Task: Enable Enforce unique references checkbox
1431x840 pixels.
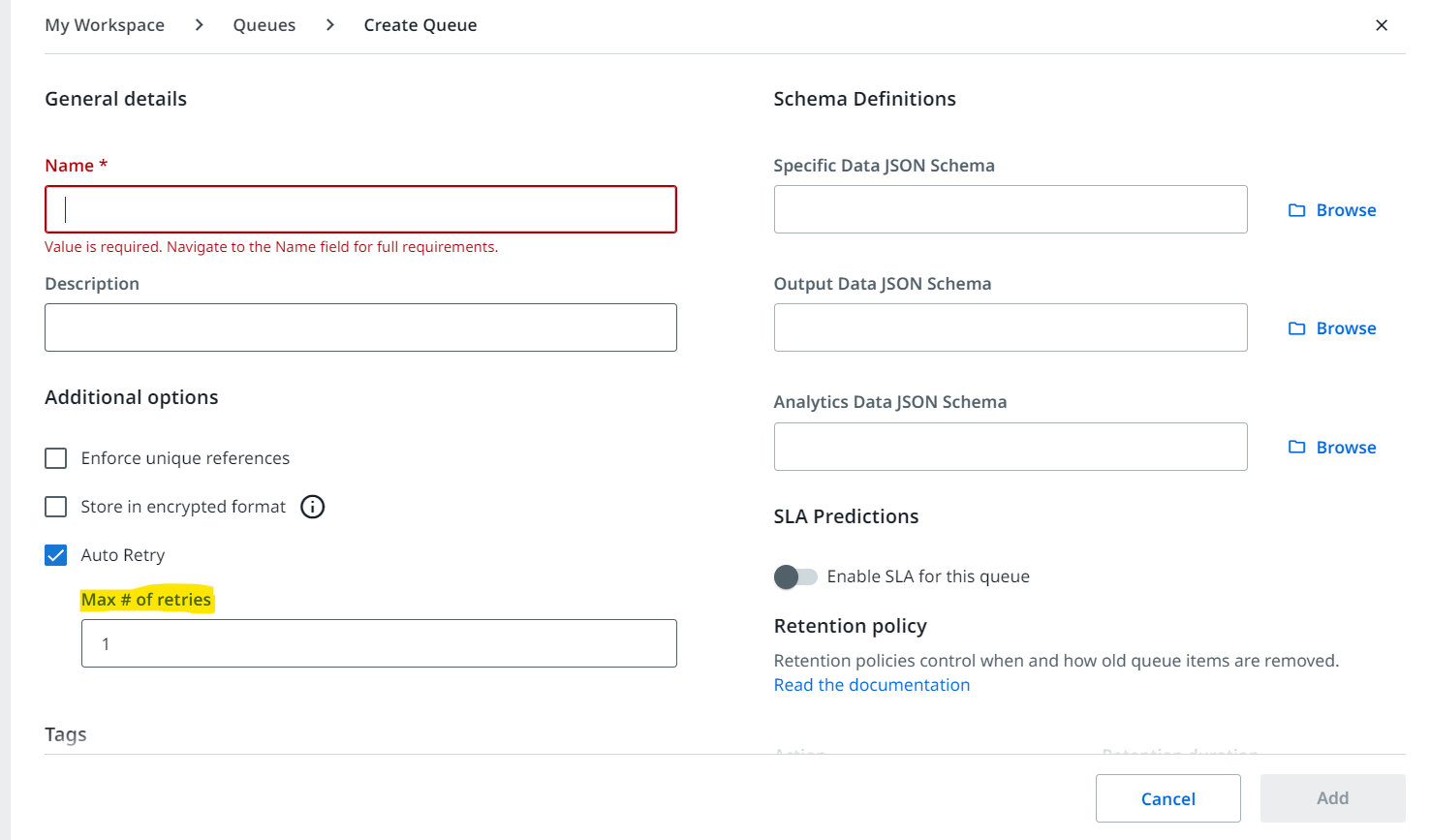Action: click(x=56, y=458)
